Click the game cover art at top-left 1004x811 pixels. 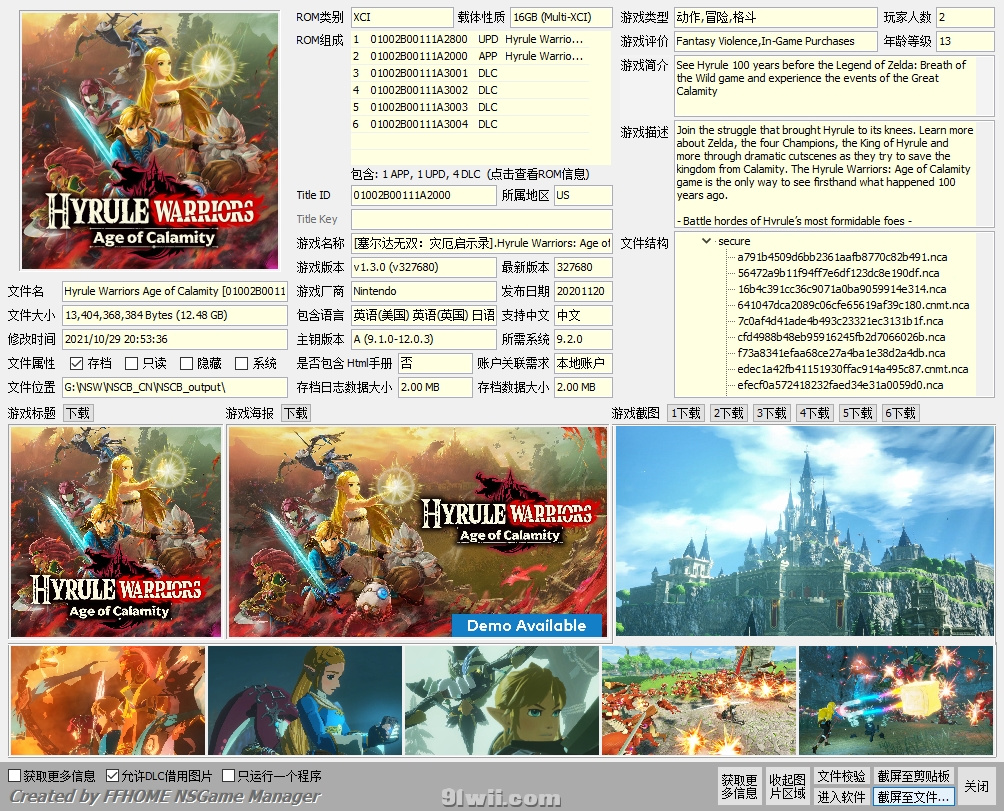pyautogui.click(x=150, y=139)
